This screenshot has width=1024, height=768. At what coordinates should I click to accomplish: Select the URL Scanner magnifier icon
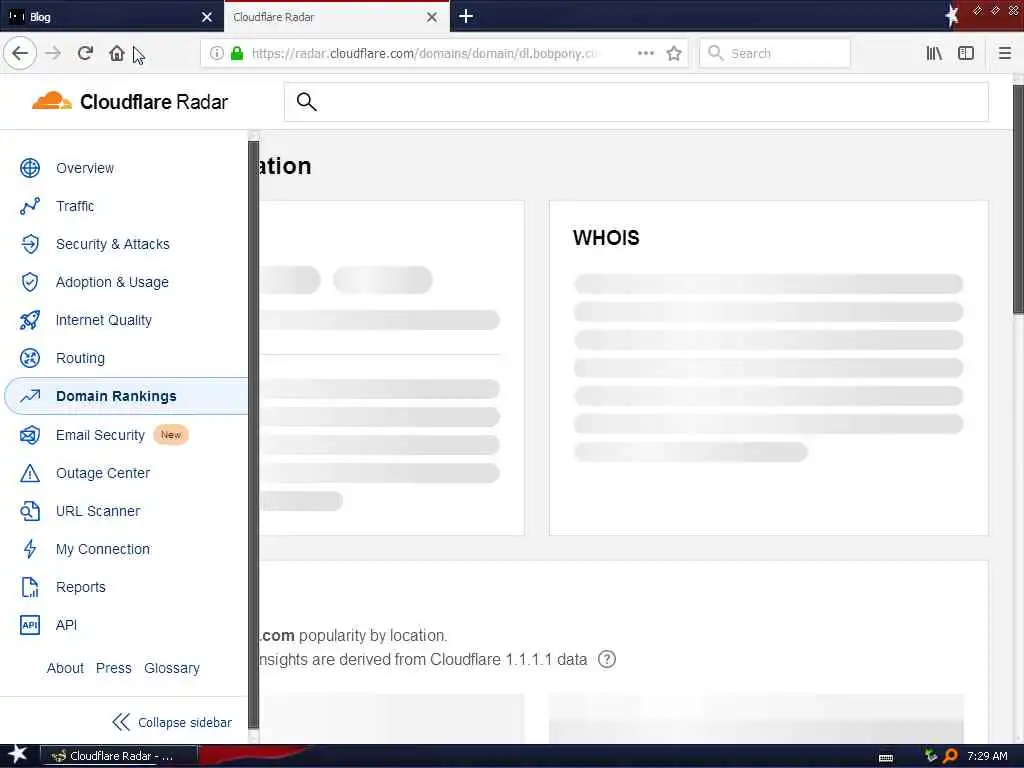(30, 511)
